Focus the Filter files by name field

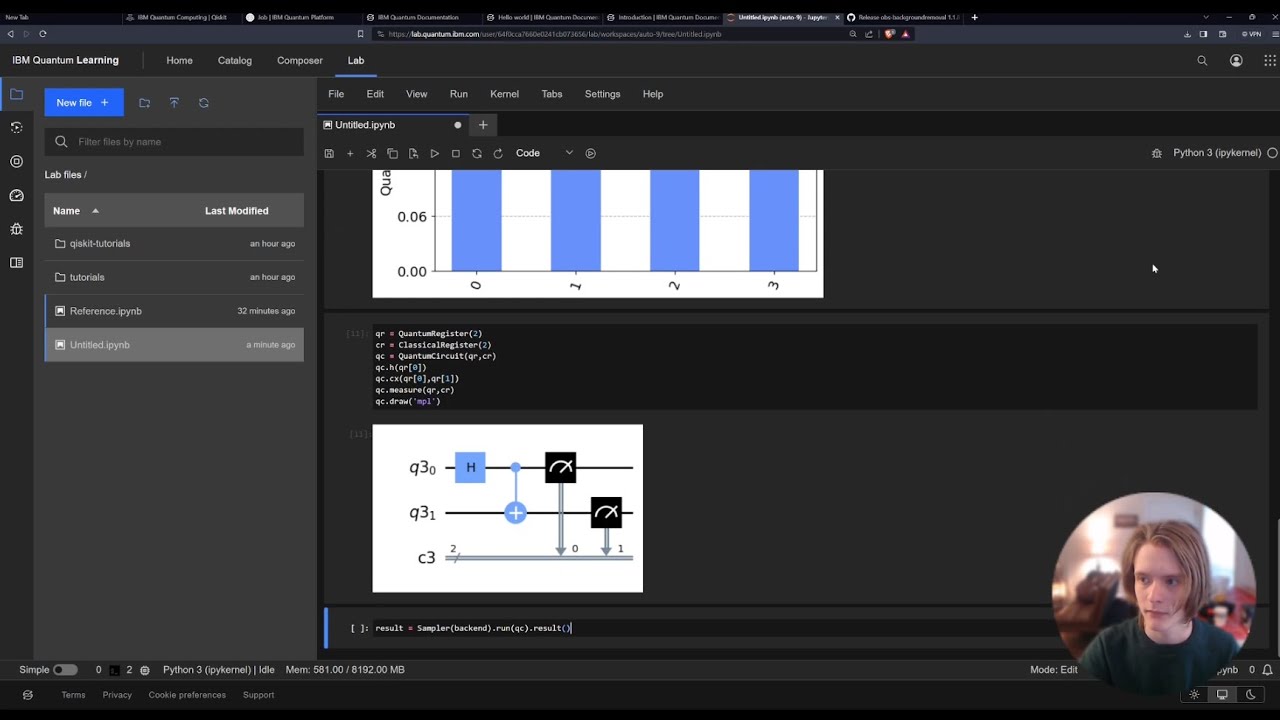(174, 142)
